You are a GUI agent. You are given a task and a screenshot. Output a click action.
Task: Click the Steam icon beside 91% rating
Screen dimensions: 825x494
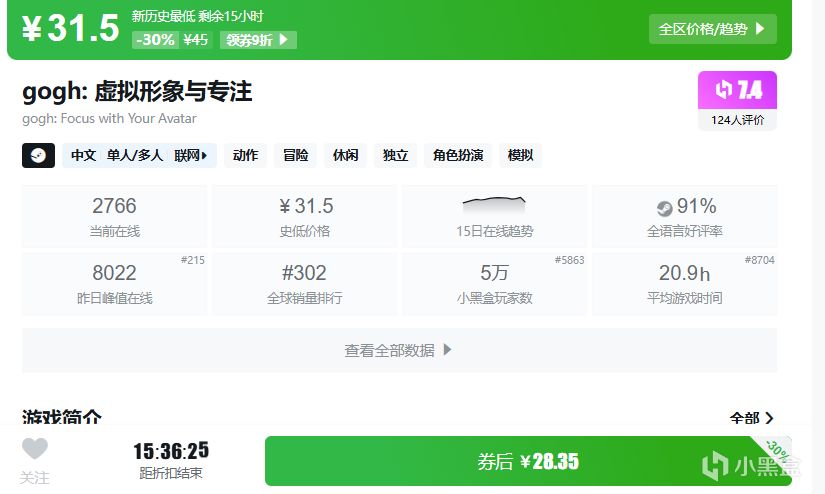665,208
